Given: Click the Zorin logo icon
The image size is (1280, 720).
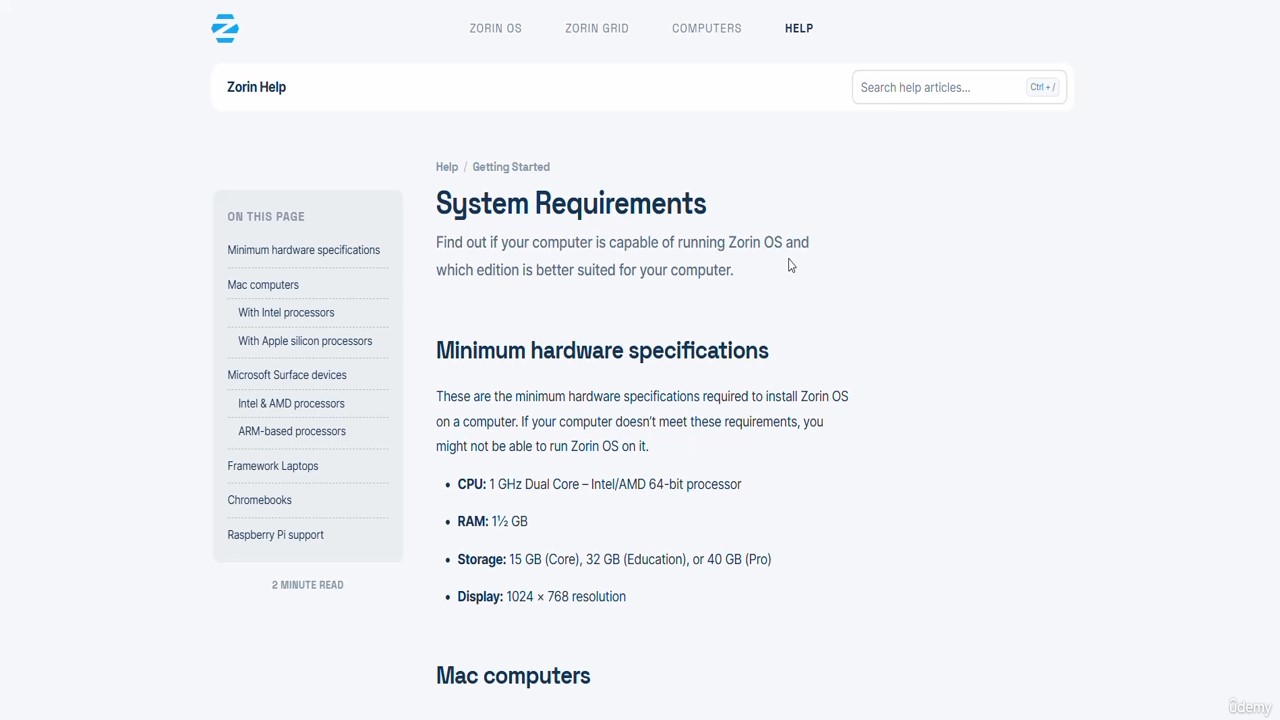Looking at the screenshot, I should point(225,28).
